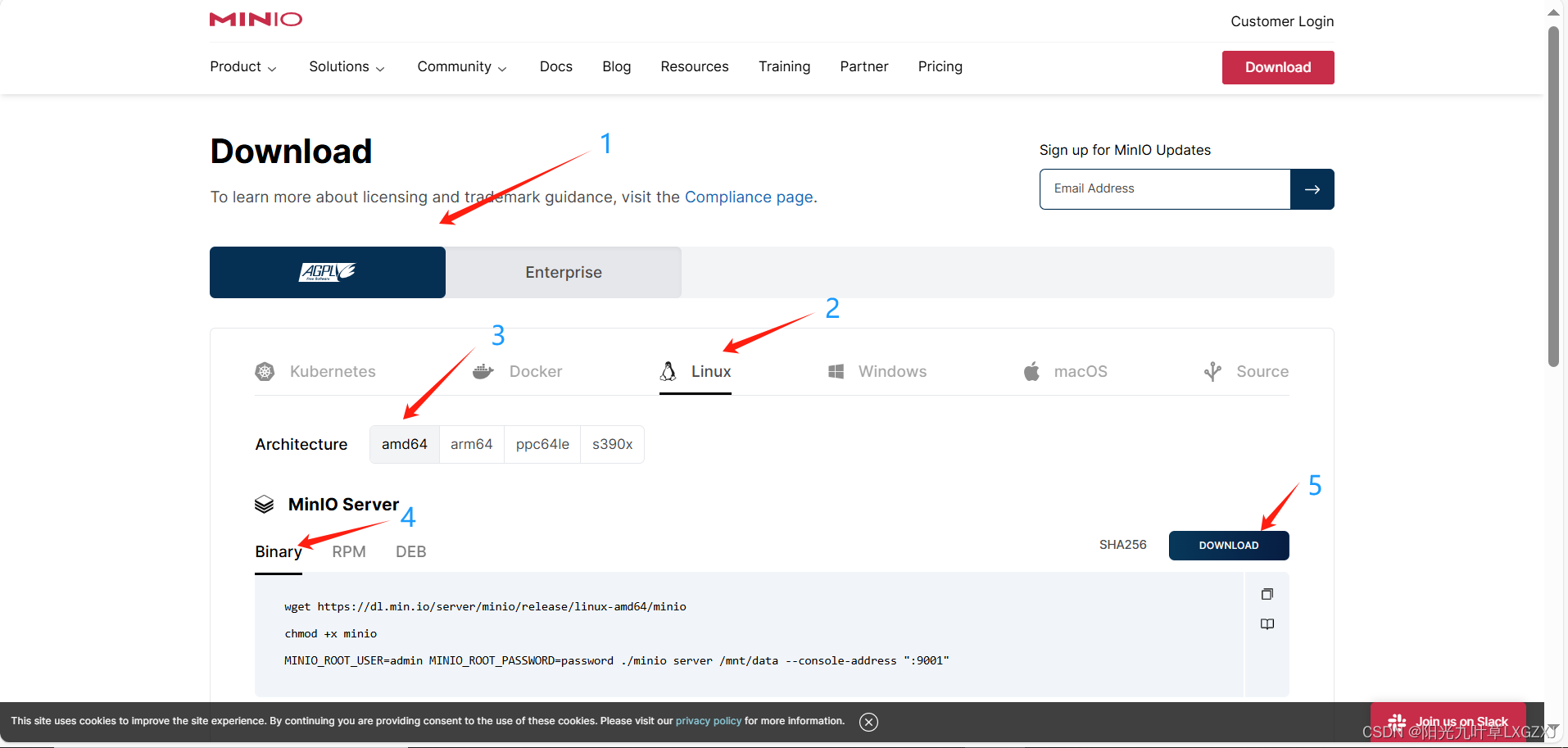The width and height of the screenshot is (1568, 748).
Task: Click the Windows logo icon
Action: pyautogui.click(x=836, y=372)
